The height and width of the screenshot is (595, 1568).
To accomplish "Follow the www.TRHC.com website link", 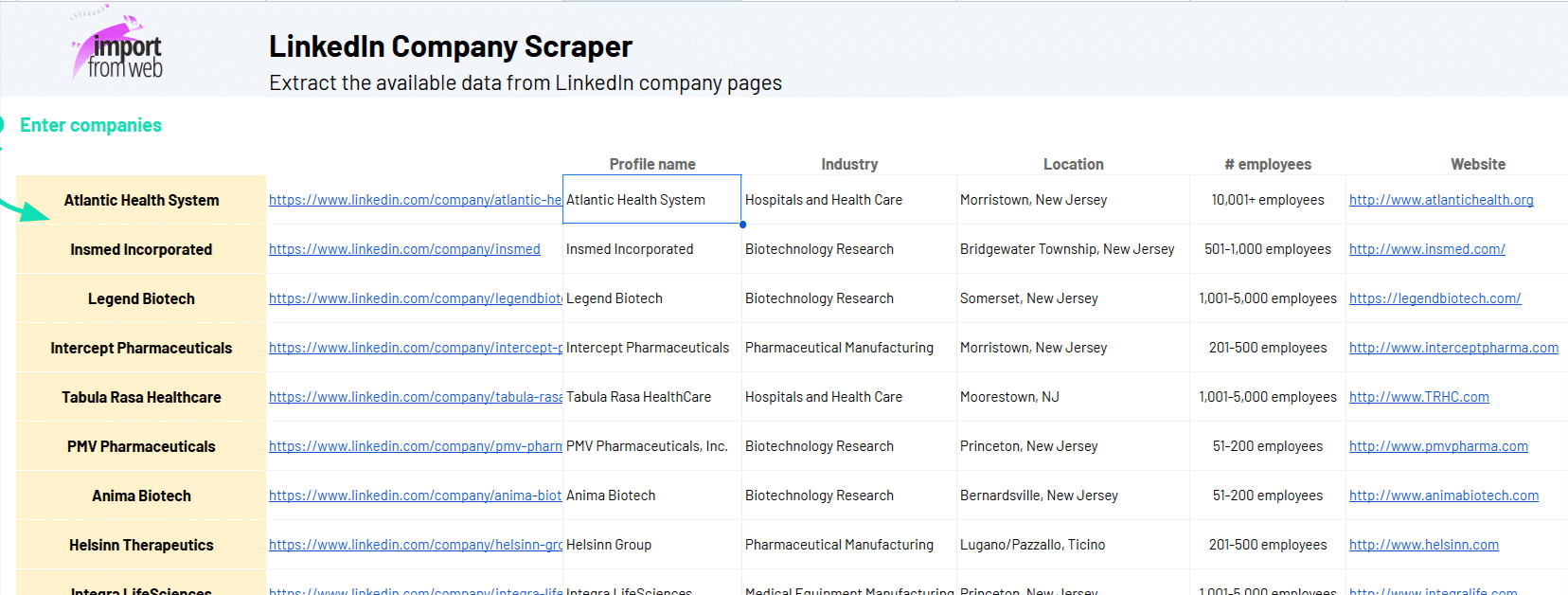I will tap(1418, 397).
